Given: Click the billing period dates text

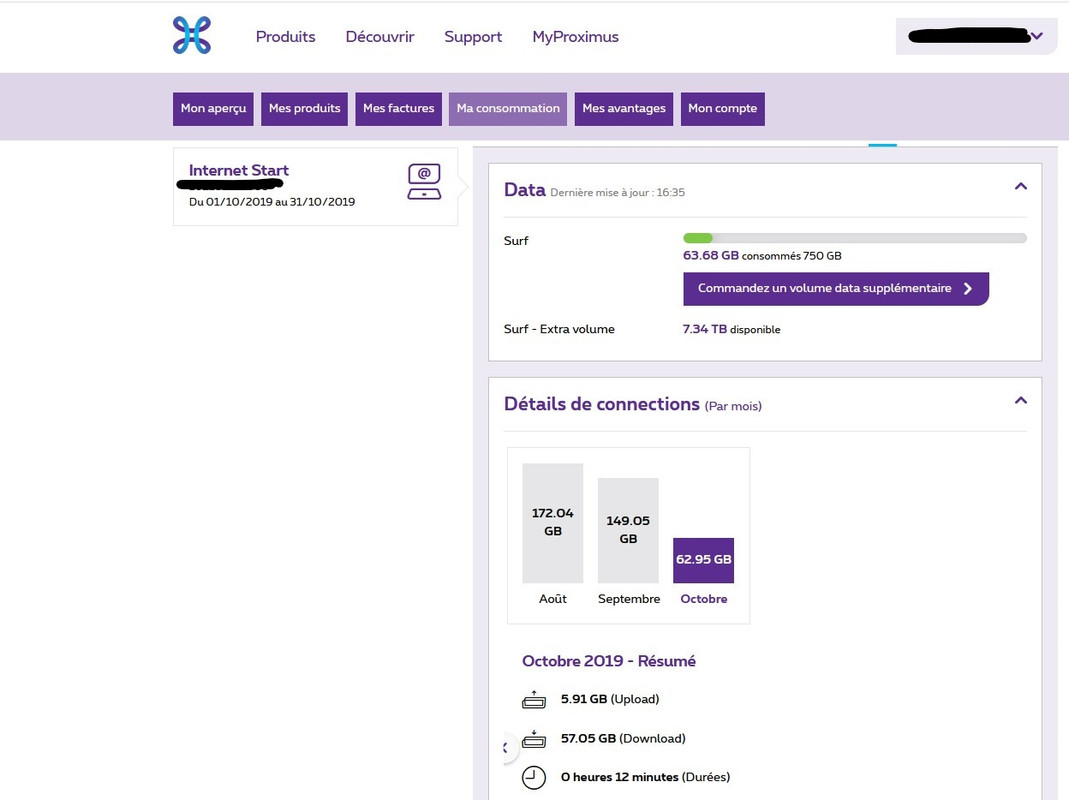Looking at the screenshot, I should pyautogui.click(x=272, y=202).
